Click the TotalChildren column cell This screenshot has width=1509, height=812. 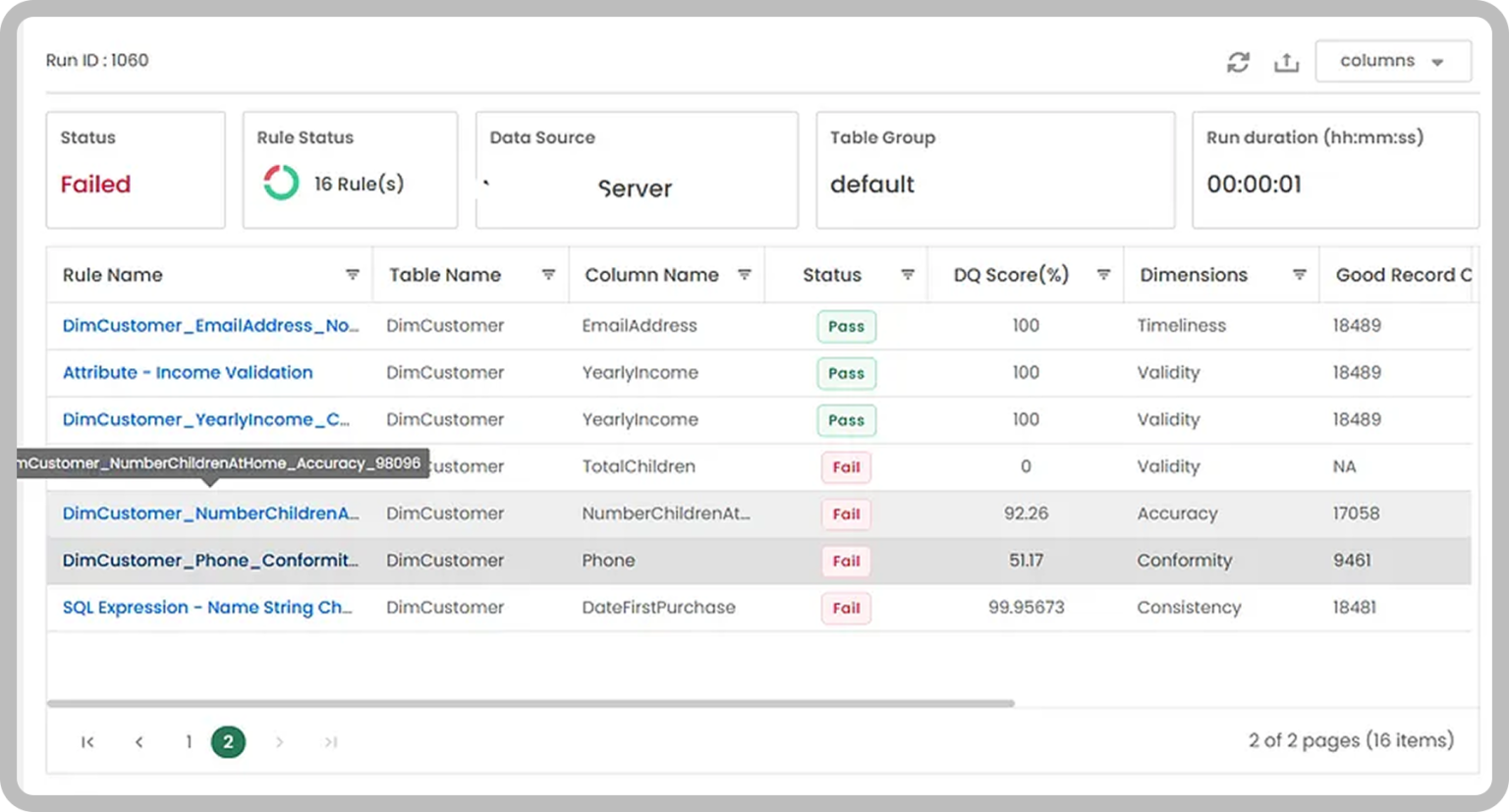coord(639,466)
